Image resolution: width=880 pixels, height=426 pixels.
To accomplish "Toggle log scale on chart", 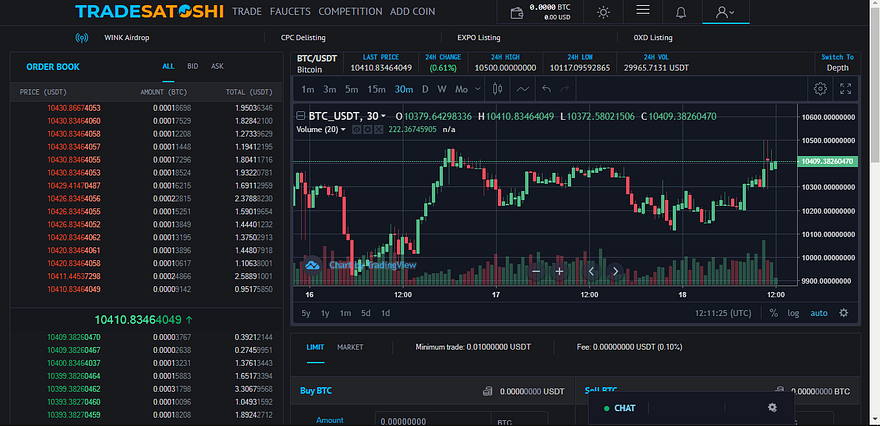I will tap(793, 313).
